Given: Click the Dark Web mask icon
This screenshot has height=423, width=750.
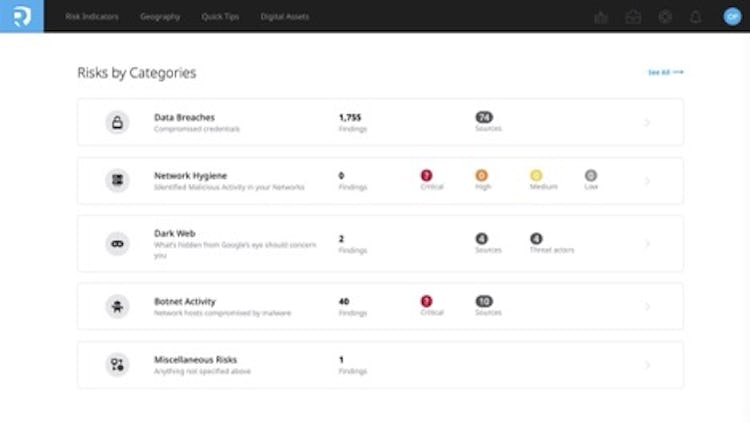Looking at the screenshot, I should click(117, 243).
